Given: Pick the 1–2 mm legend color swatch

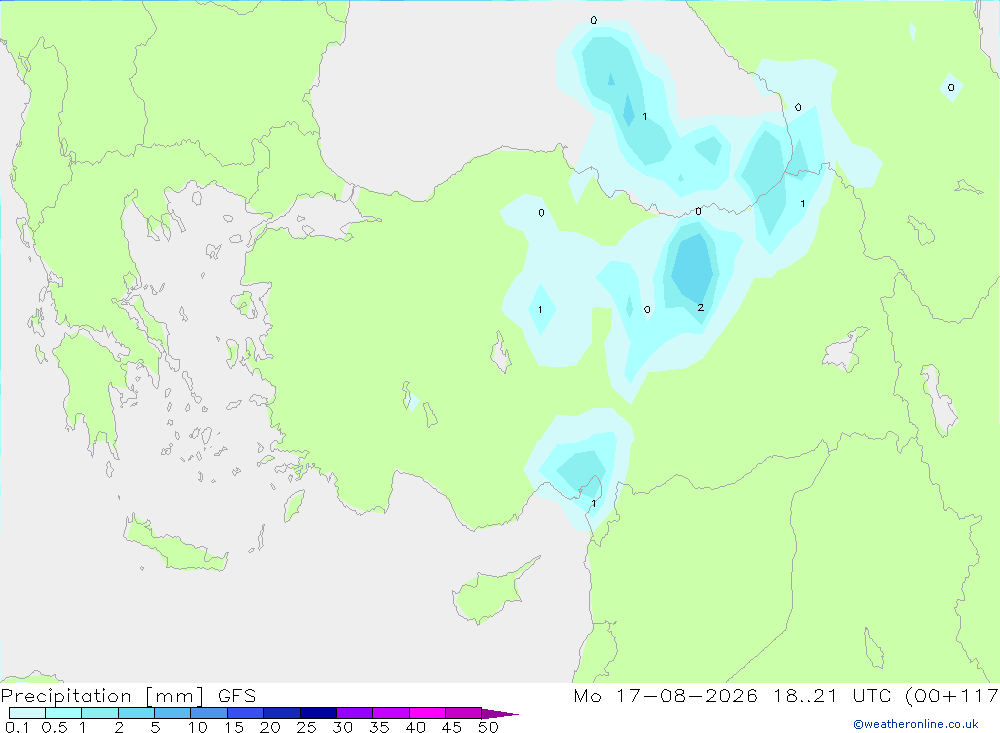Looking at the screenshot, I should (x=99, y=713).
